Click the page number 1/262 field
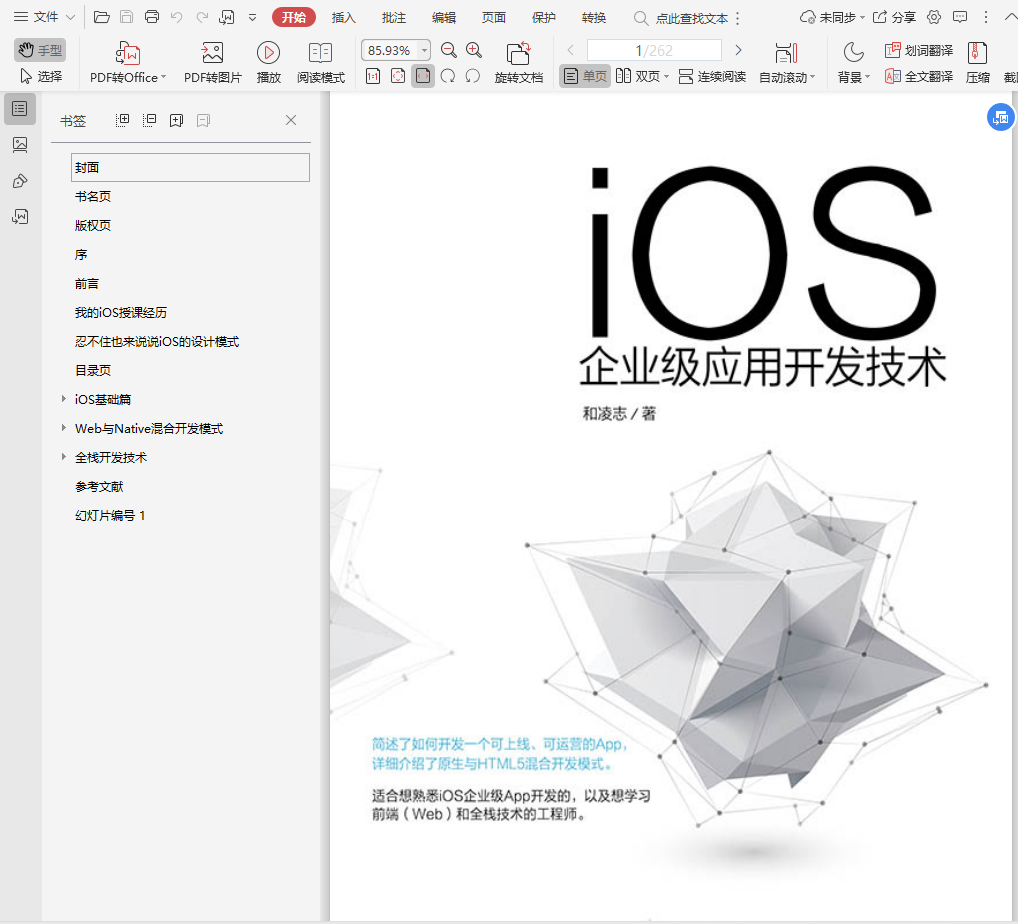 point(654,50)
